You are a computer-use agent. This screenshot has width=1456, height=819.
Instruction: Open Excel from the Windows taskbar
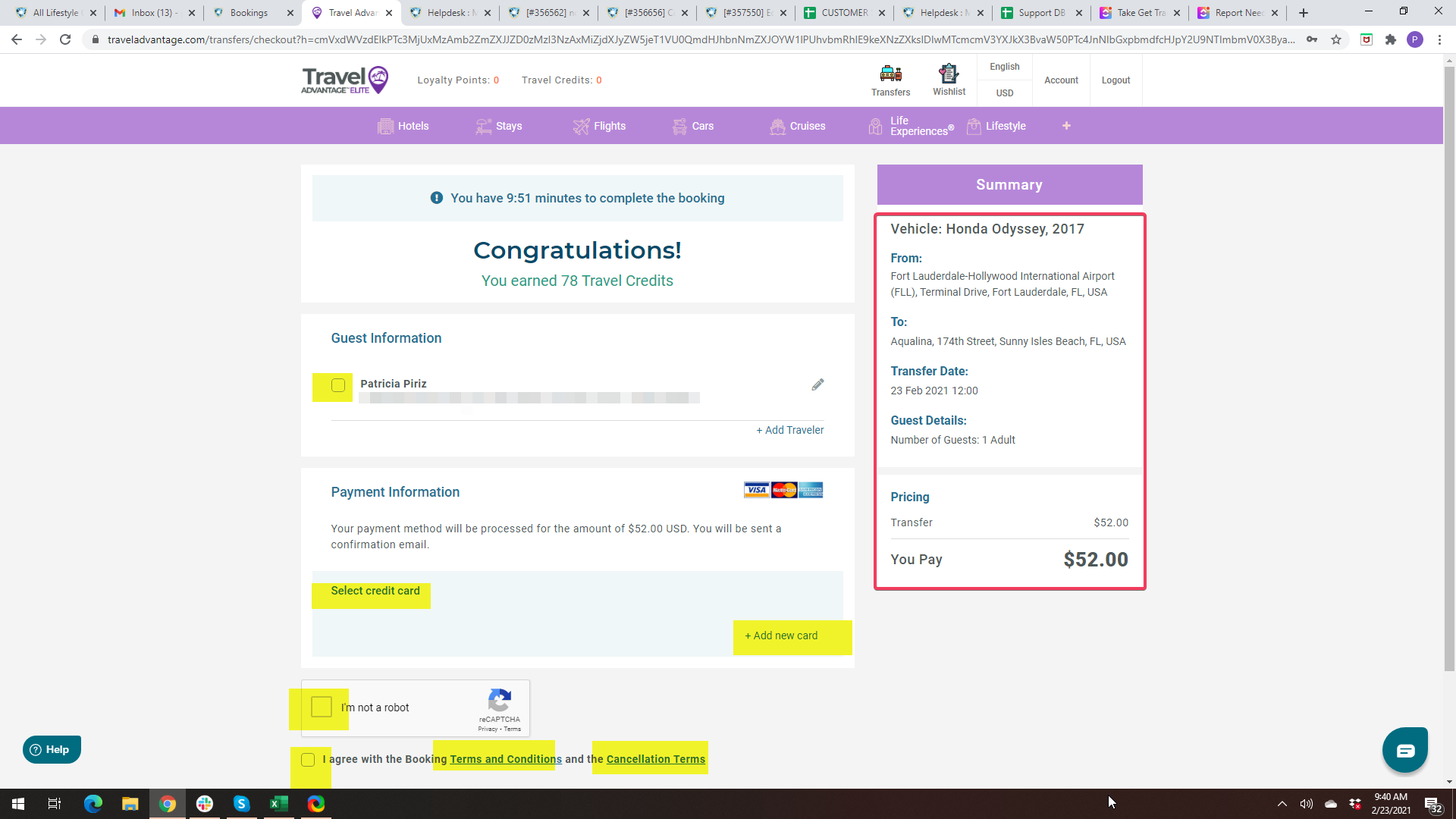pyautogui.click(x=278, y=804)
